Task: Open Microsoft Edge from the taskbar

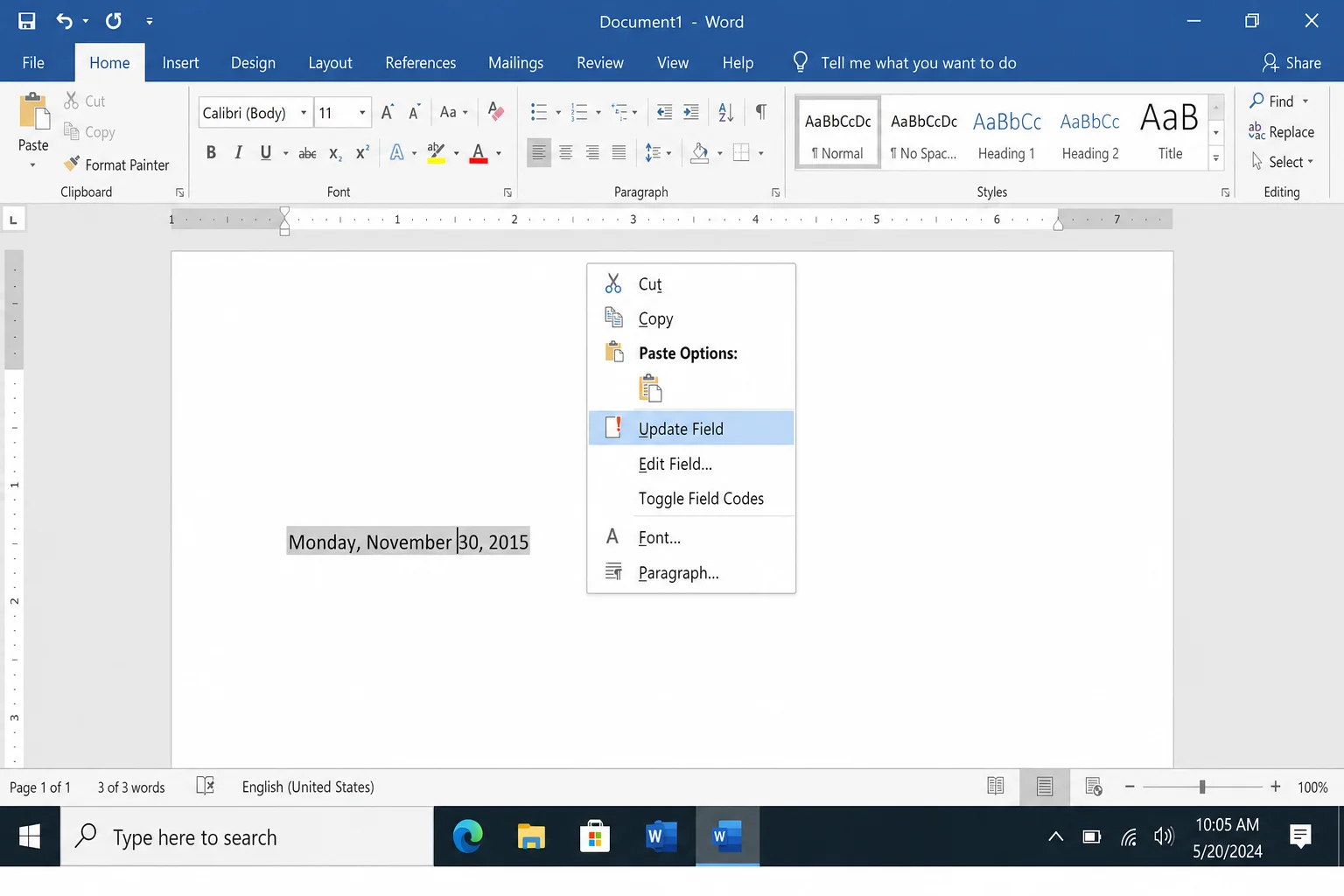Action: pyautogui.click(x=468, y=837)
